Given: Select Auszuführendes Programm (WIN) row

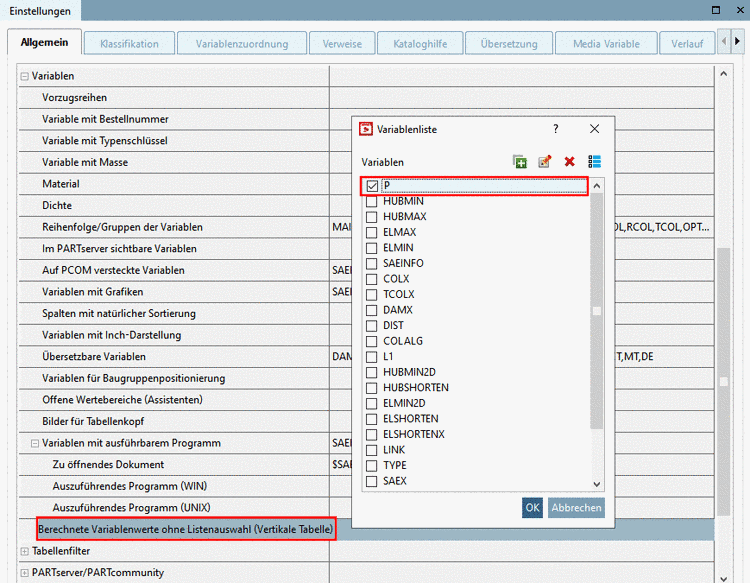Looking at the screenshot, I should click(x=366, y=486).
